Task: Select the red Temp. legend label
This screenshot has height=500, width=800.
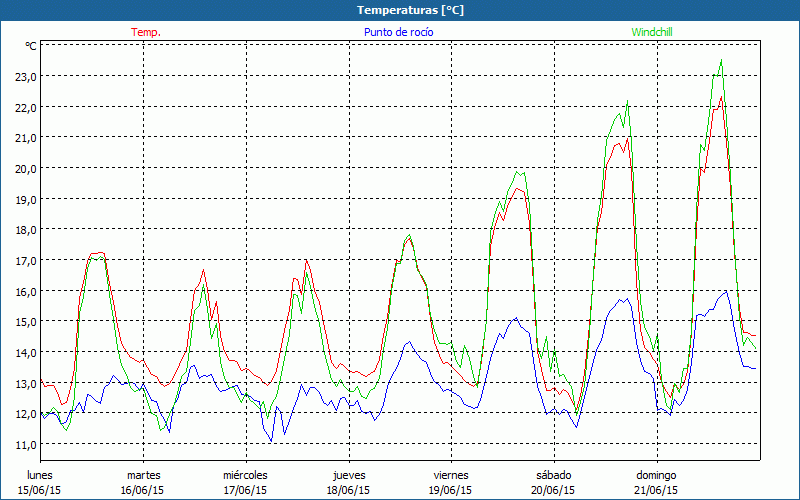Action: (x=146, y=32)
